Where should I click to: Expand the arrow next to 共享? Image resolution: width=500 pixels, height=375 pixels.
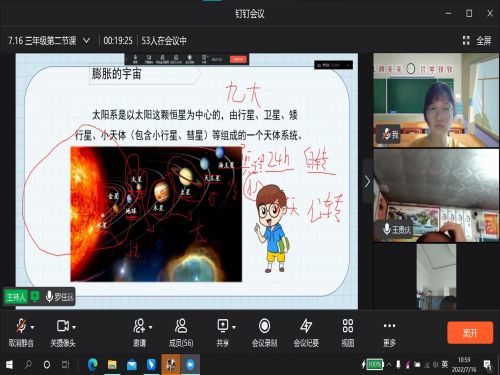click(x=234, y=327)
